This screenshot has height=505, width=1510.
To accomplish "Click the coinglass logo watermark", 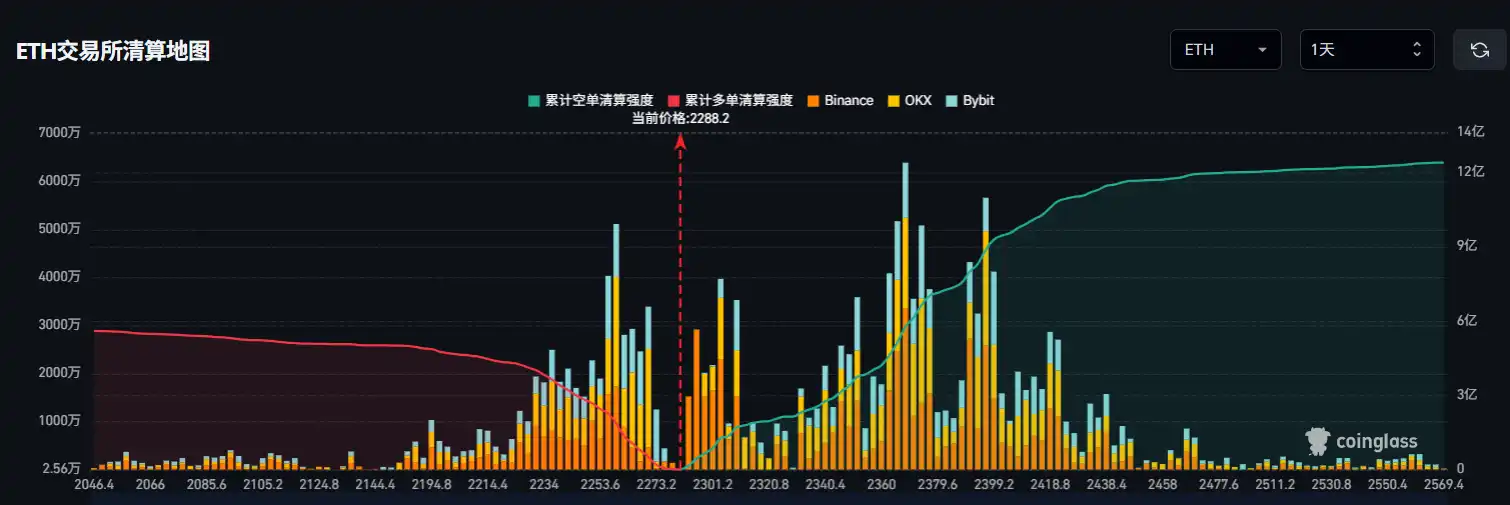I will pyautogui.click(x=1361, y=441).
